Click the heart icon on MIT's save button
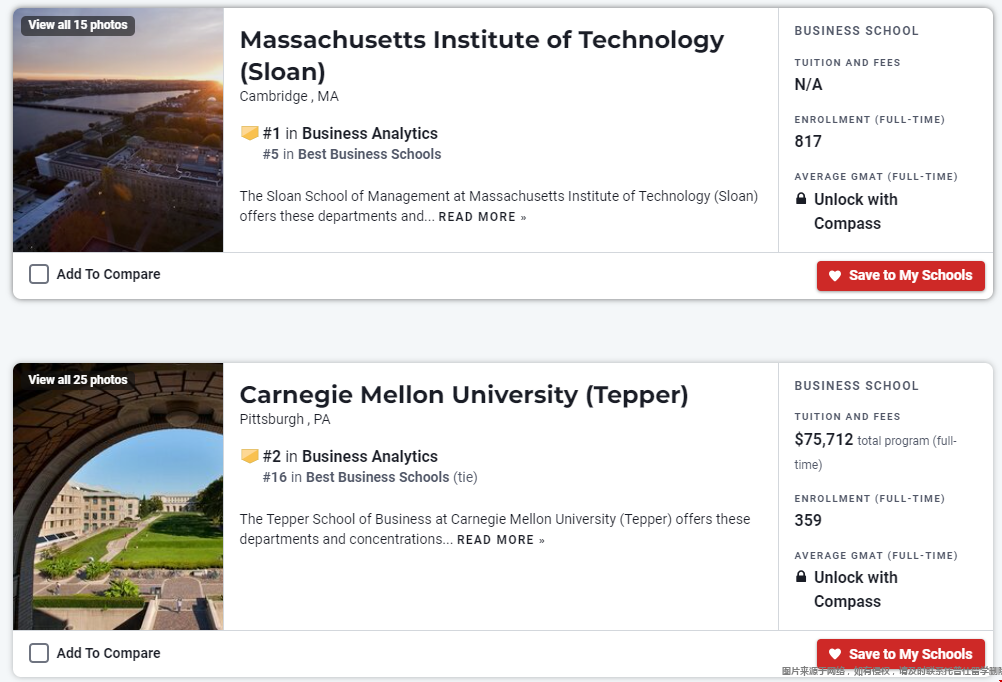The image size is (1002, 682). coord(835,276)
